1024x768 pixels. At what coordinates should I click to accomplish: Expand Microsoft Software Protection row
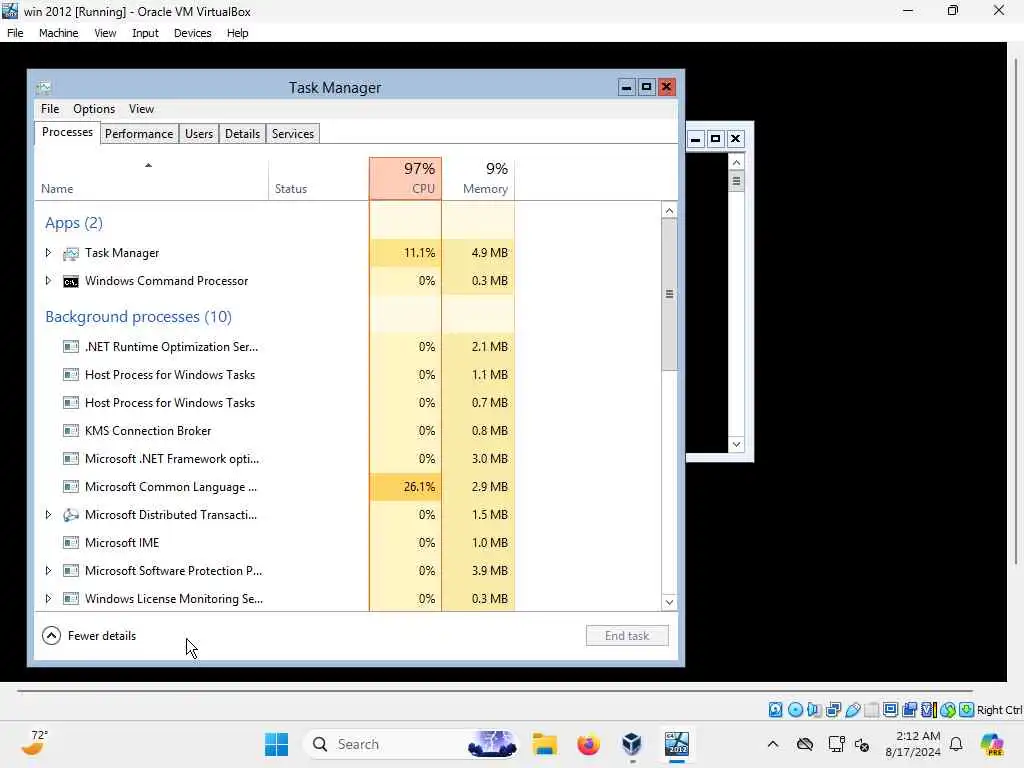48,571
